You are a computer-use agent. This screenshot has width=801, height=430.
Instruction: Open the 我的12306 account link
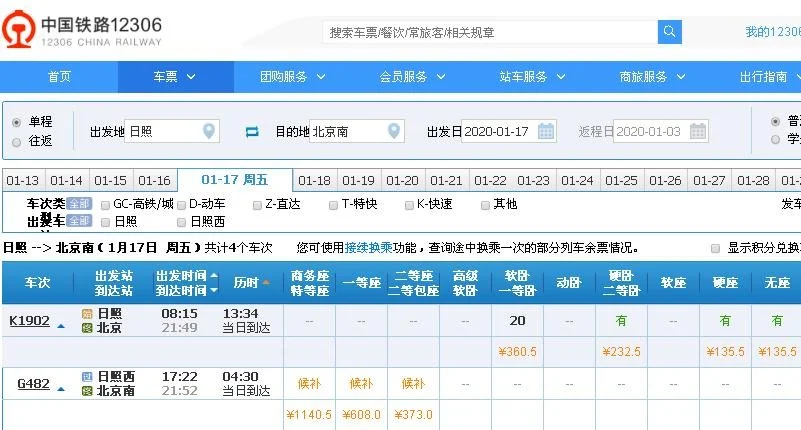coord(773,32)
